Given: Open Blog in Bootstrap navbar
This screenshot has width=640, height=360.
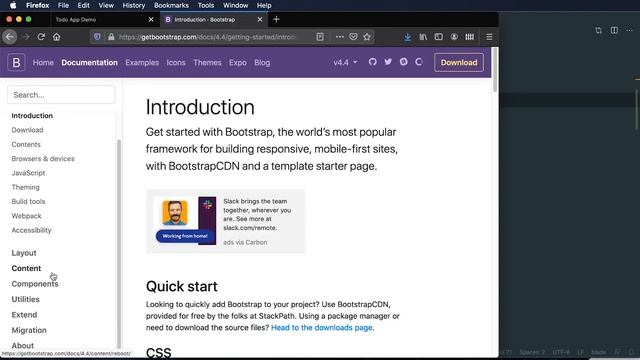Looking at the screenshot, I should click(262, 62).
